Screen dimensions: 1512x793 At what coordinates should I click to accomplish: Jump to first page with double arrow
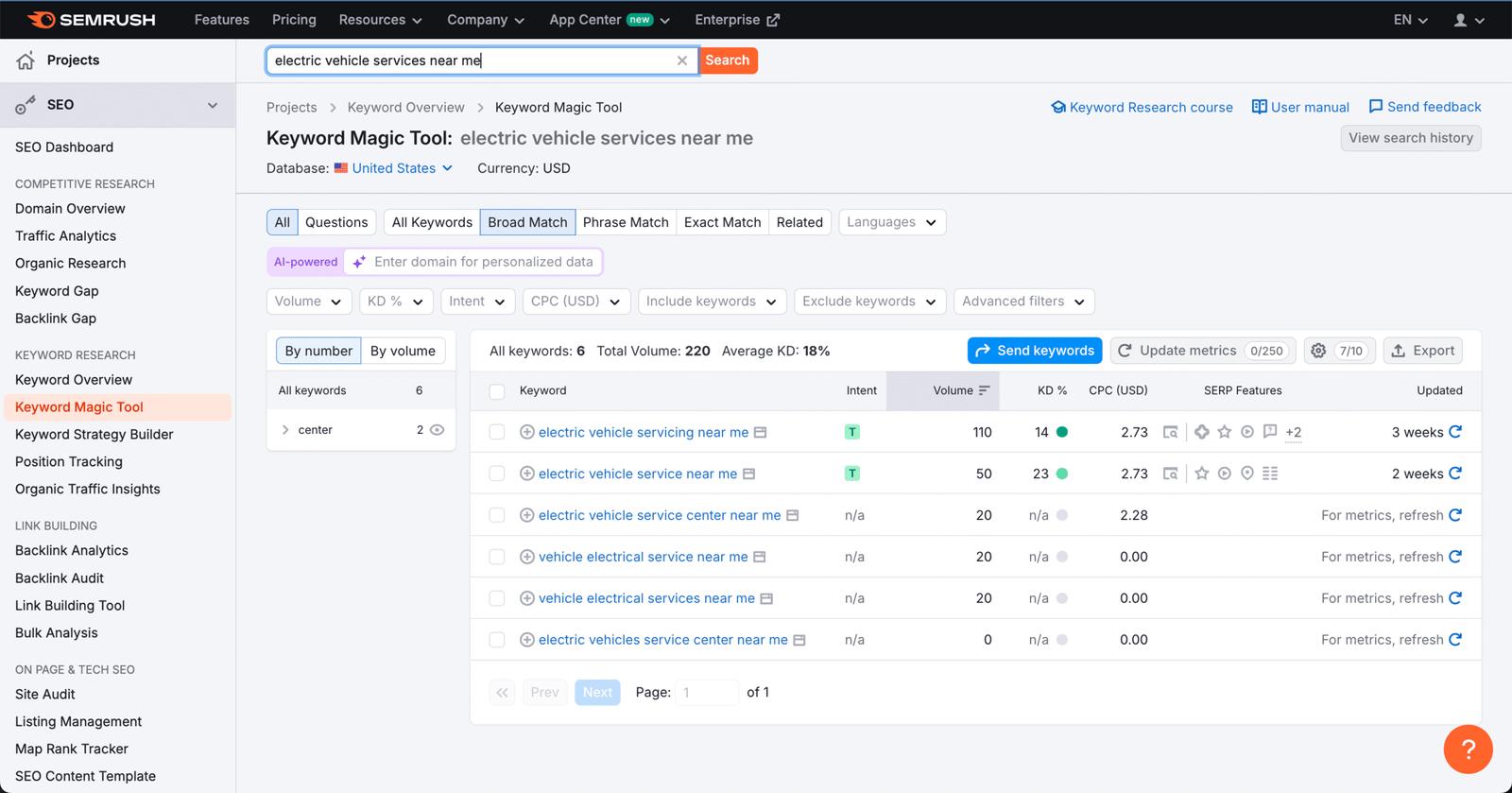pyautogui.click(x=502, y=693)
